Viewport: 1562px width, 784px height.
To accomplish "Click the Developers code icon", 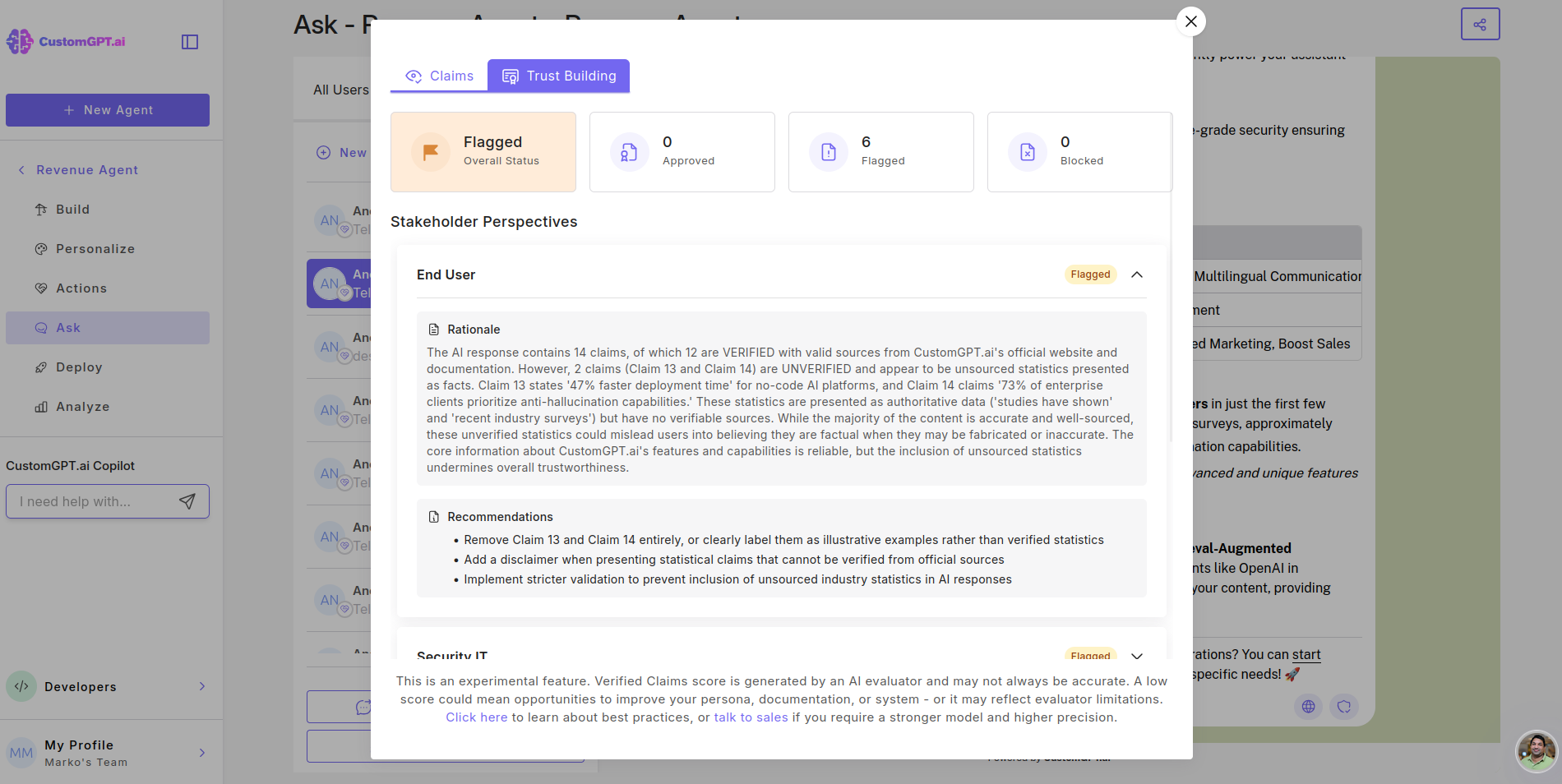I will (x=21, y=686).
